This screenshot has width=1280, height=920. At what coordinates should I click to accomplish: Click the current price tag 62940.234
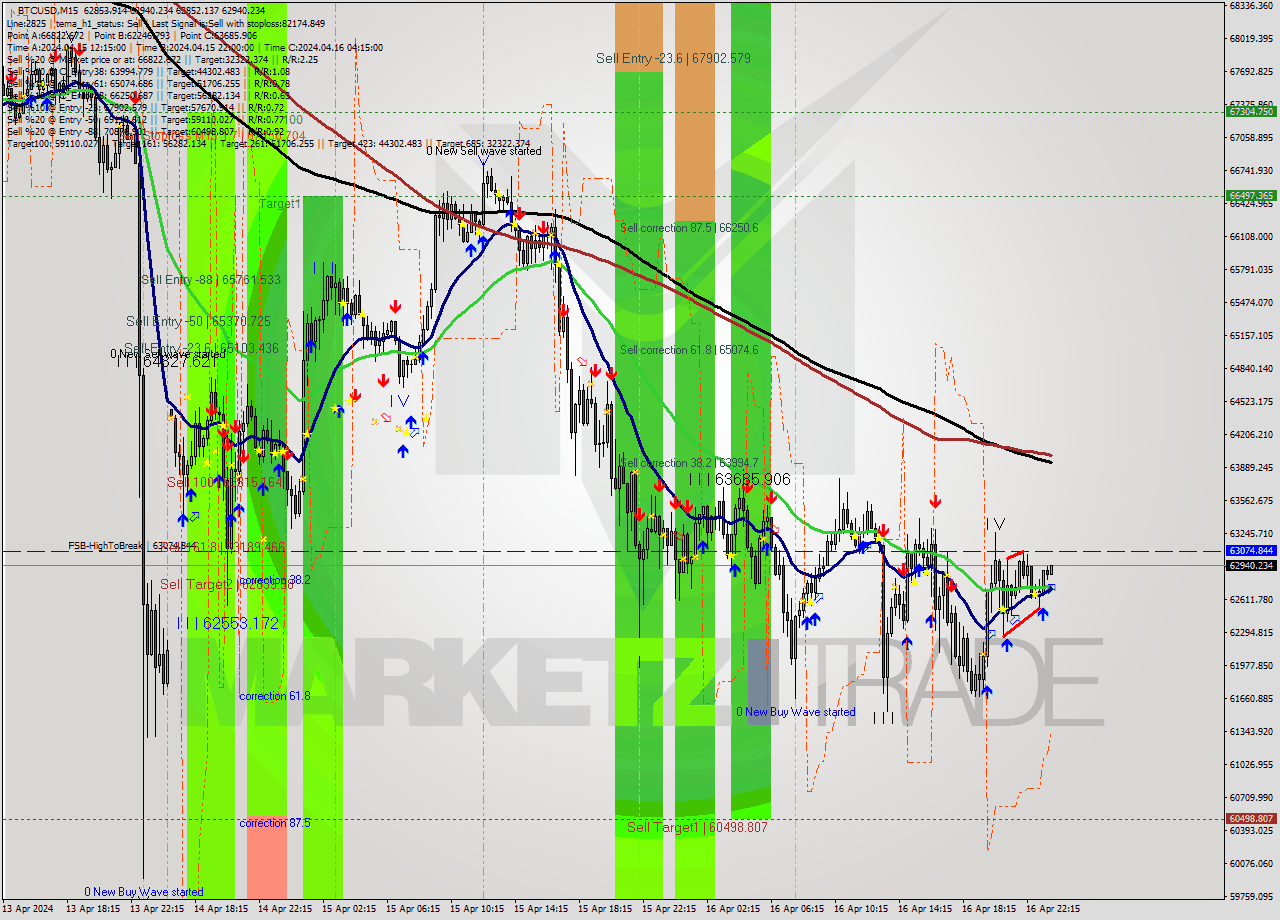tap(1250, 565)
